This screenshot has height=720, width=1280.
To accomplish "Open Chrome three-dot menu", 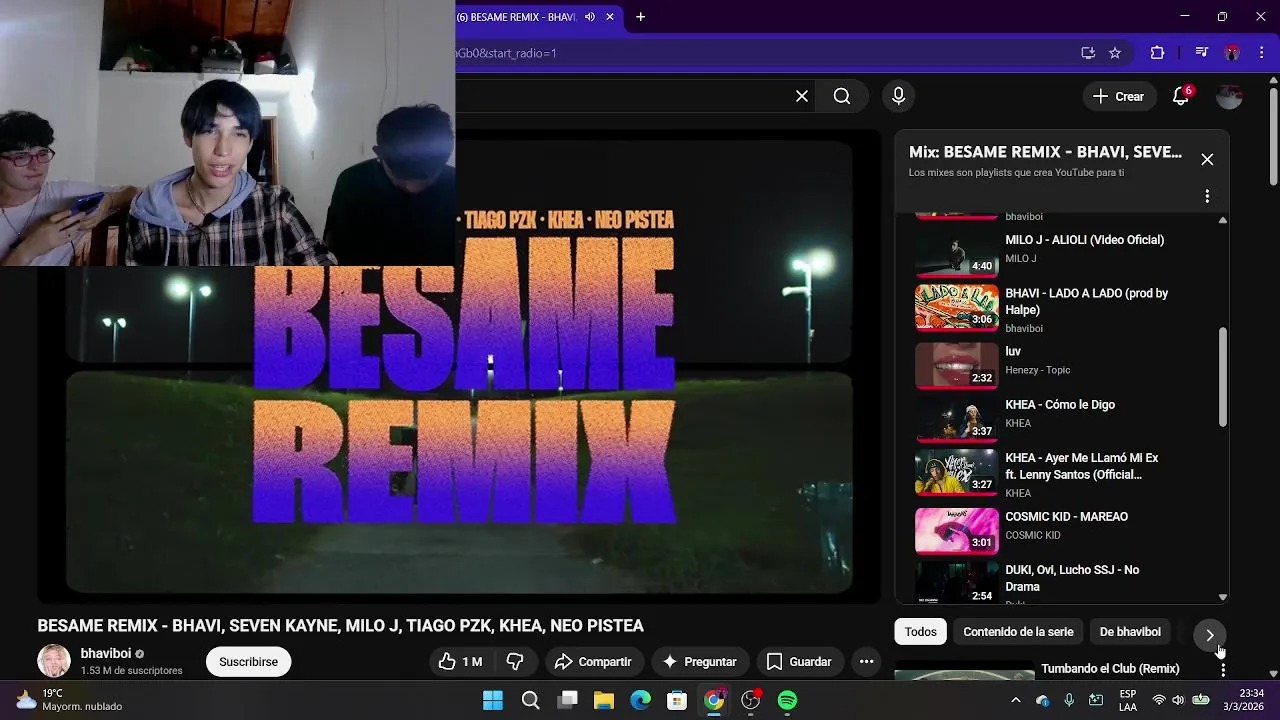I will (x=1261, y=53).
